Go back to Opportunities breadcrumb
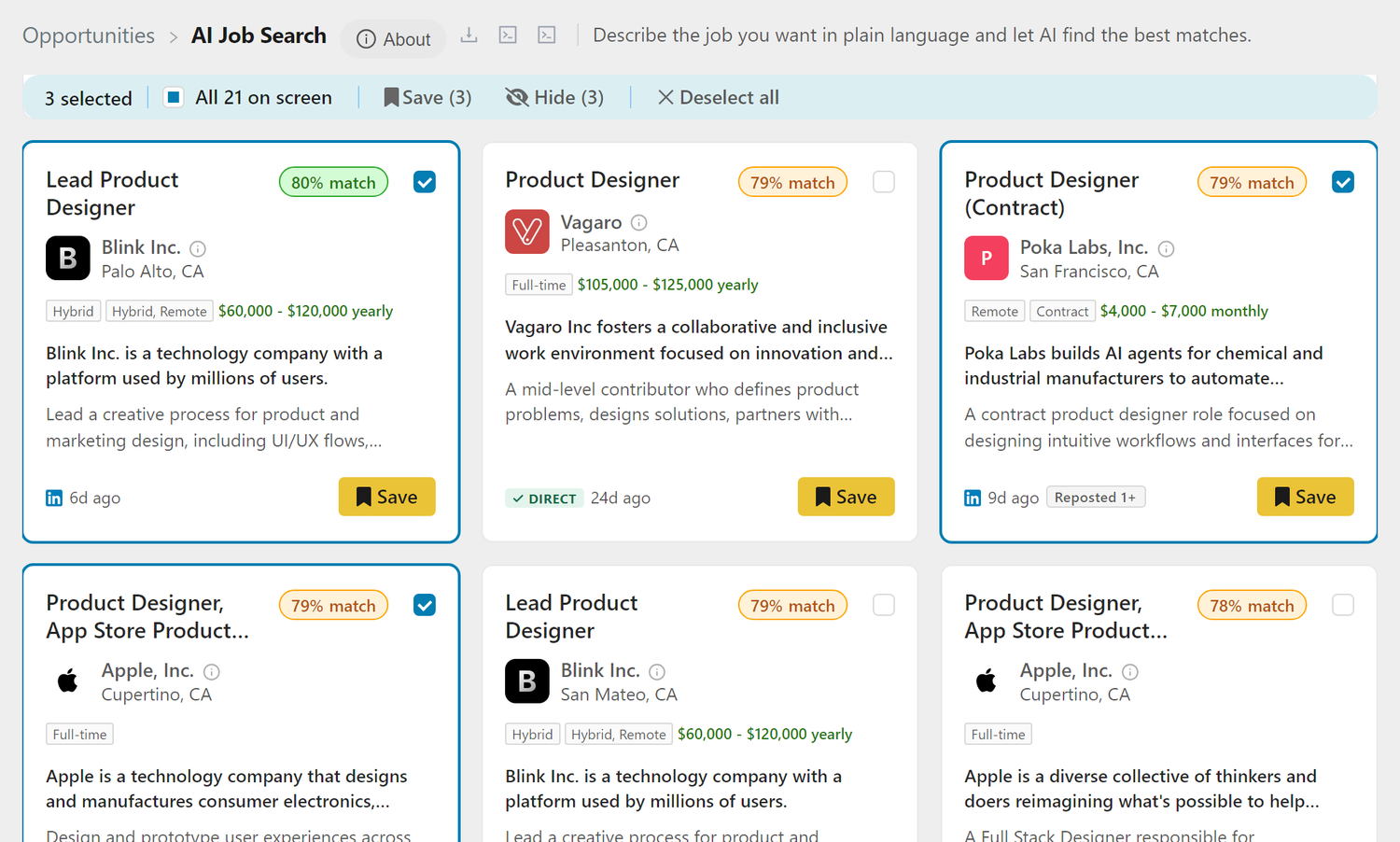 89,35
